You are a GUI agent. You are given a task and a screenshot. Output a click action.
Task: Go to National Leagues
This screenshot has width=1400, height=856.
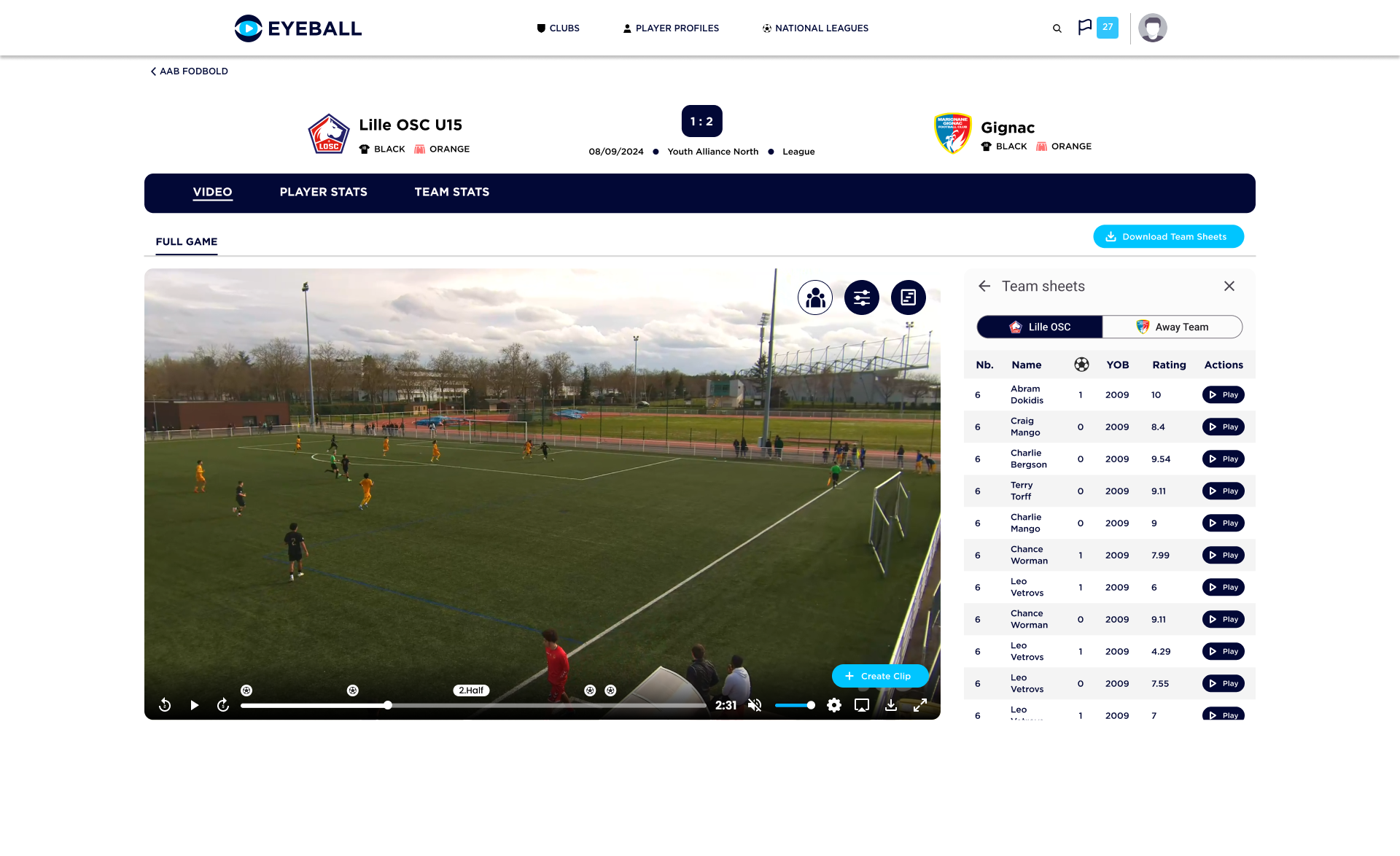[815, 28]
